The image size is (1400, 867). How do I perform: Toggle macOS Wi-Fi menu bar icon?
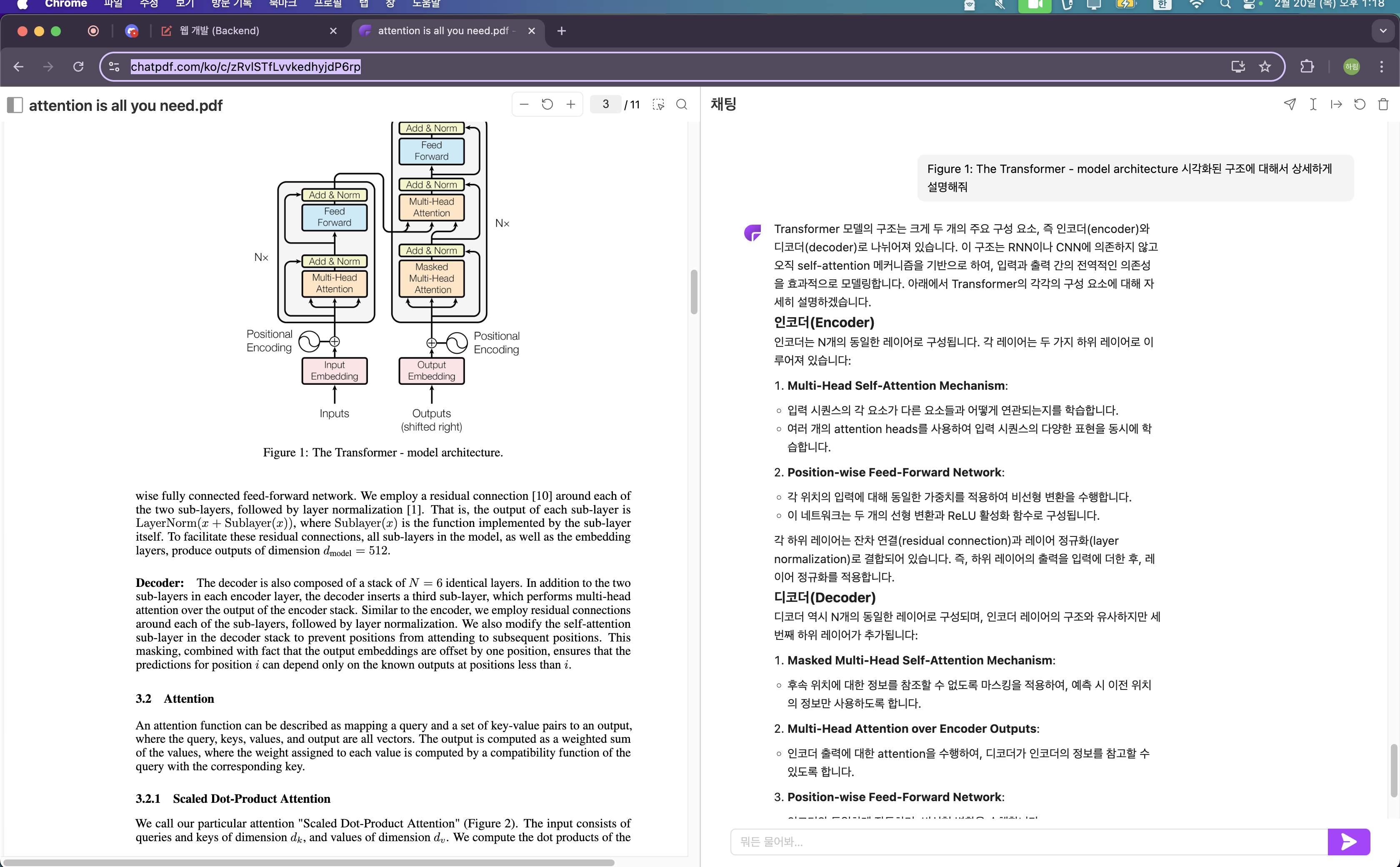point(1197,5)
